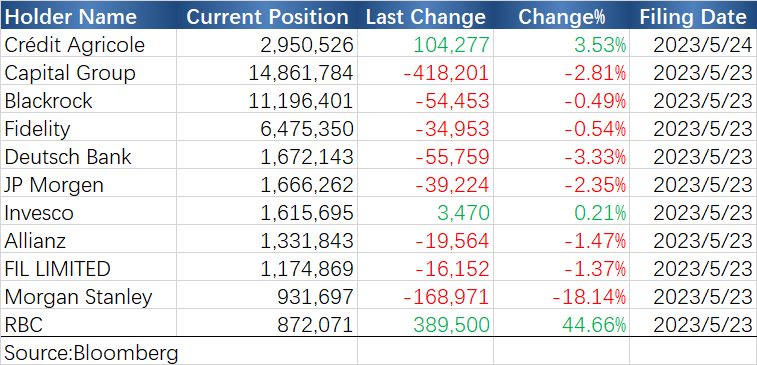Click the FIL LIMITED cell
757x365 pixels.
click(x=88, y=268)
